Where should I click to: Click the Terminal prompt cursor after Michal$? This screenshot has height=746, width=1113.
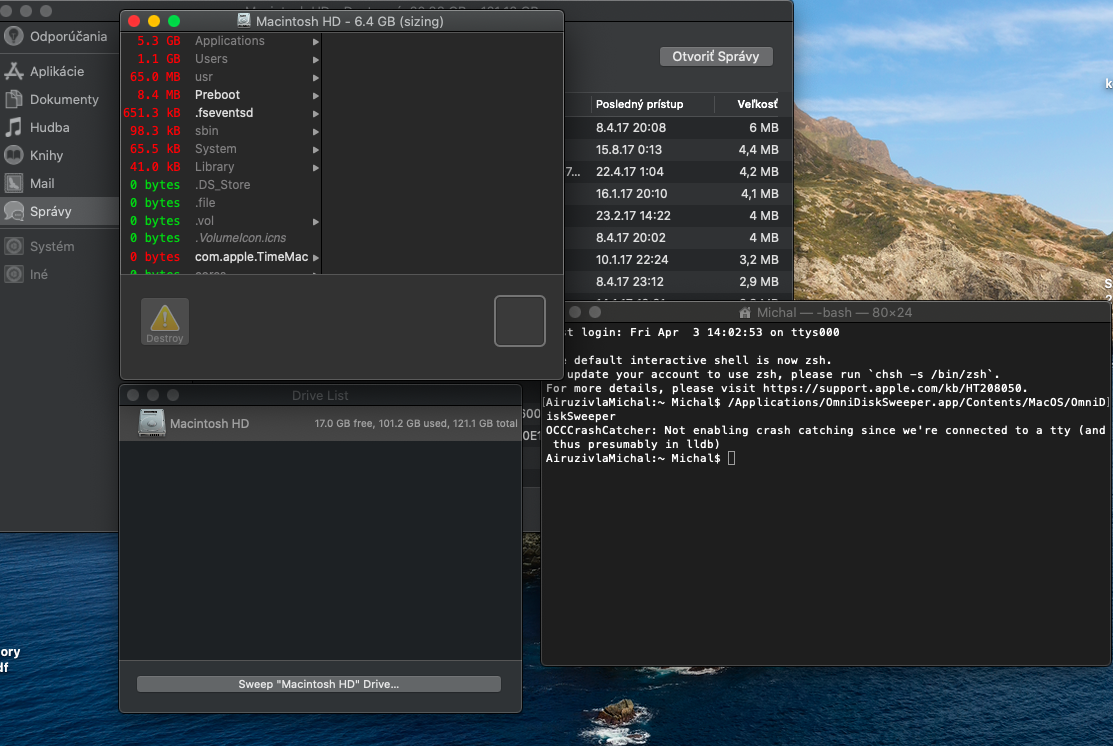(x=731, y=459)
